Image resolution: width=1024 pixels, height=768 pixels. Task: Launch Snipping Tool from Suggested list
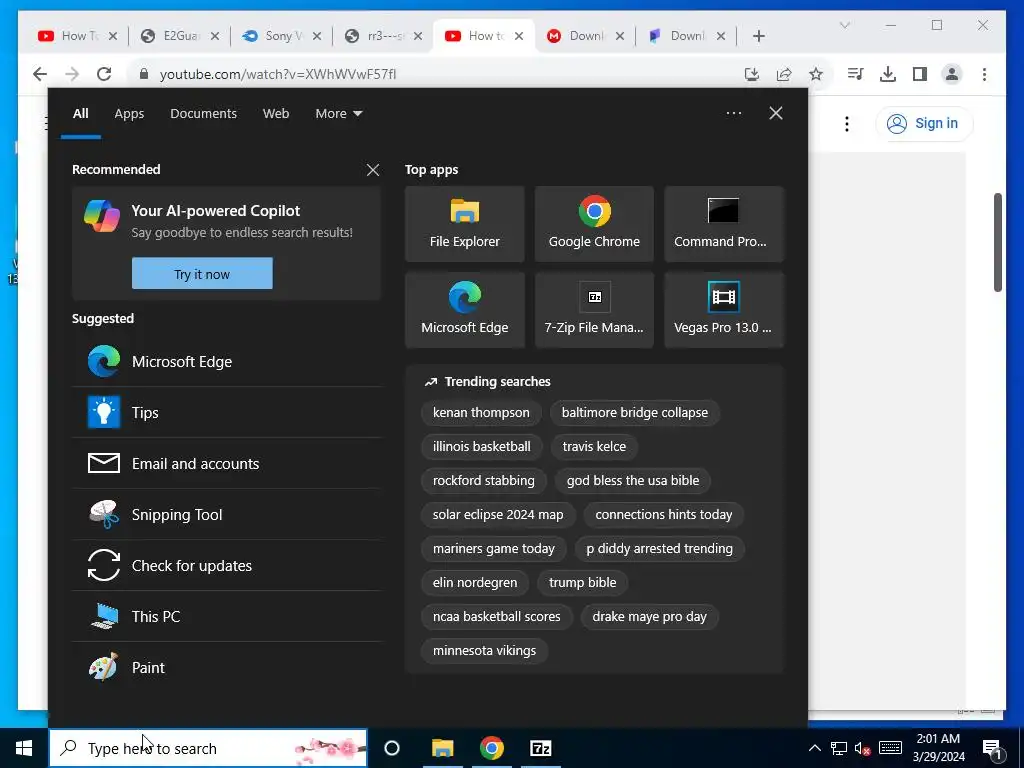click(227, 514)
